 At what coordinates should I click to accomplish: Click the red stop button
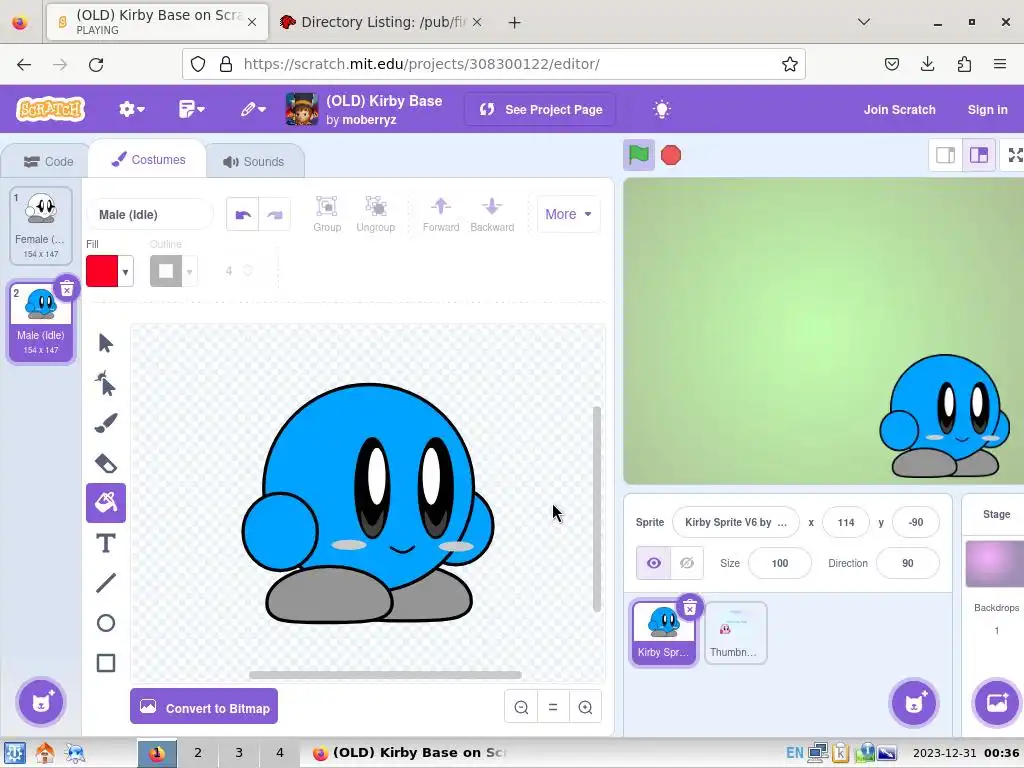[671, 155]
